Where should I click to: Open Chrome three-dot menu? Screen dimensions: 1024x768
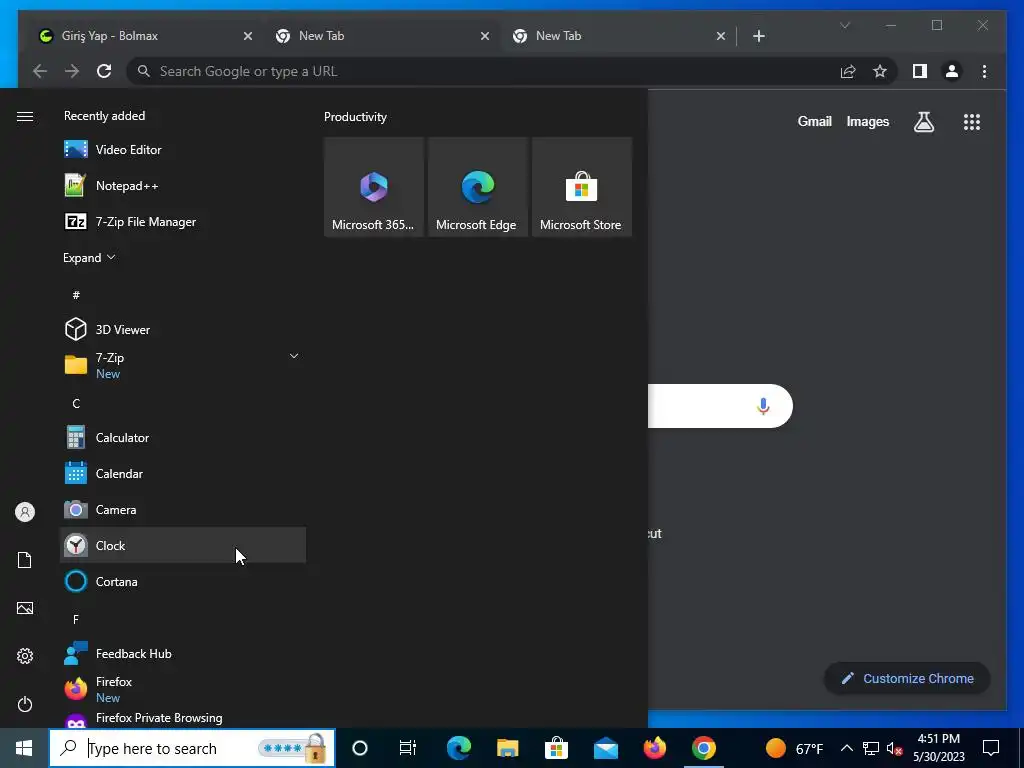click(x=984, y=71)
